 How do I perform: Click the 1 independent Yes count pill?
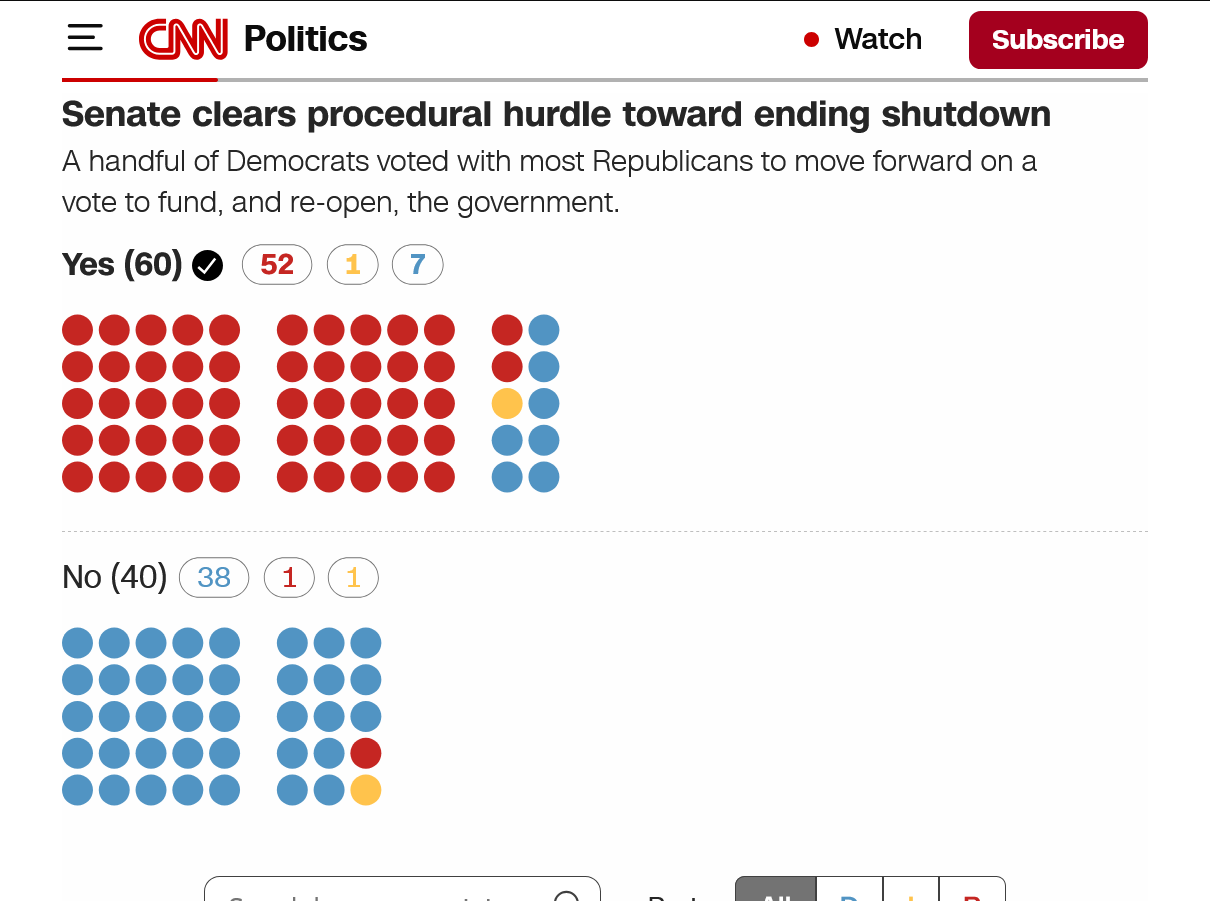352,265
